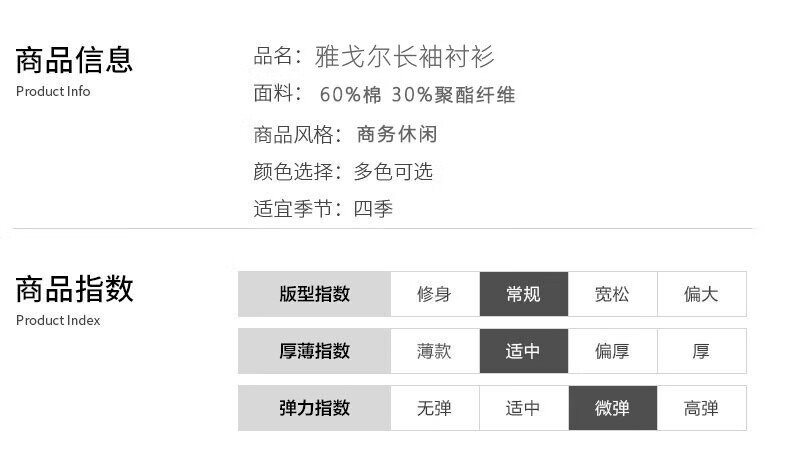Choose 偏大 in the 版型指数 row
The width and height of the screenshot is (790, 462).
pos(702,294)
